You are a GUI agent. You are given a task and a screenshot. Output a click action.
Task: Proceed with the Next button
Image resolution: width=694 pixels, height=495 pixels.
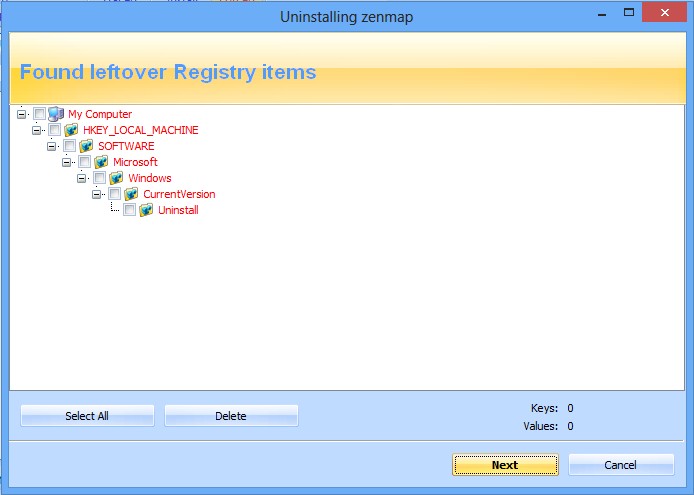(505, 465)
